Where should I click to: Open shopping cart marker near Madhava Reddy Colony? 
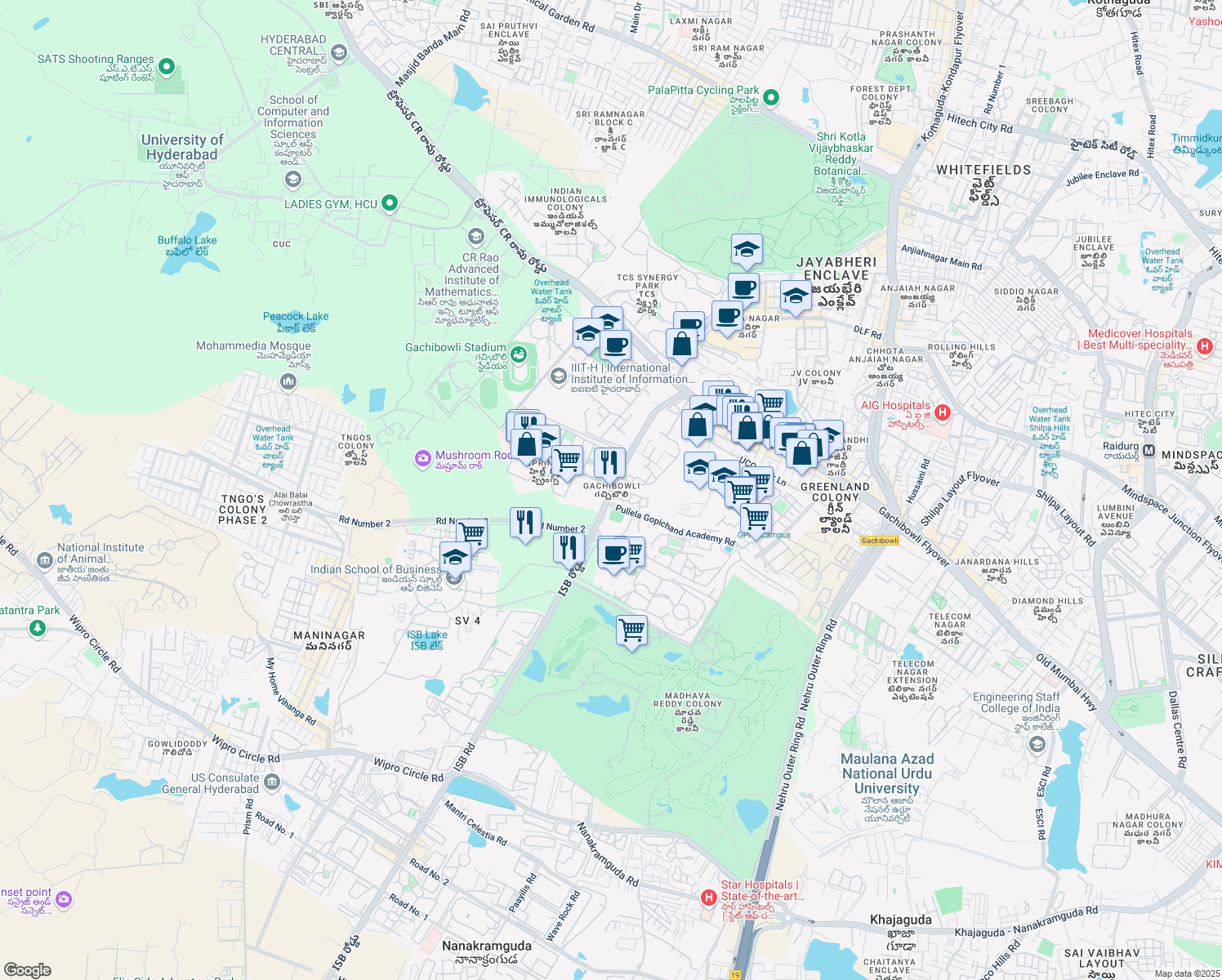(x=632, y=631)
